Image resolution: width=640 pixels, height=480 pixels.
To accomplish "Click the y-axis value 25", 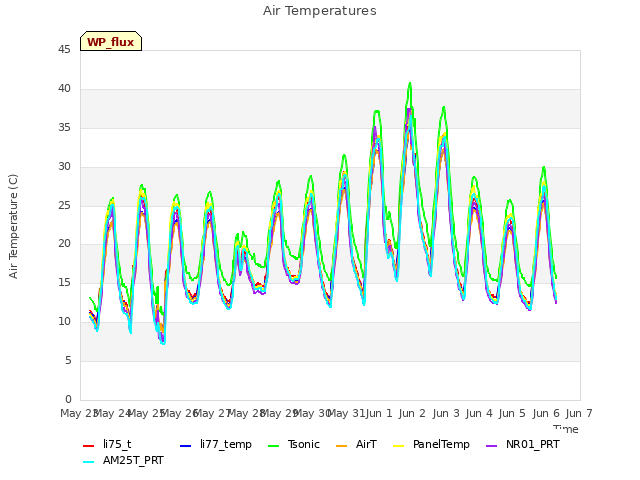I will pyautogui.click(x=64, y=205).
